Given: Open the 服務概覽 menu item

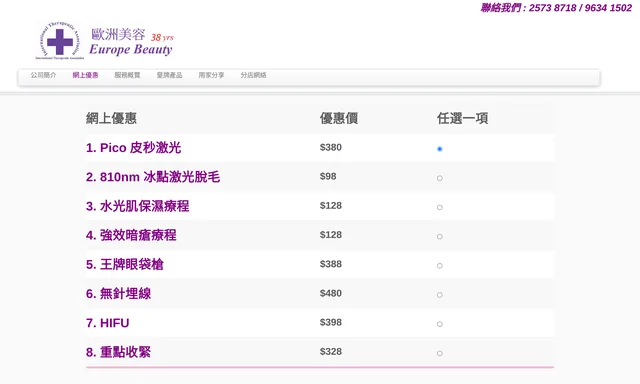Looking at the screenshot, I should 127,75.
